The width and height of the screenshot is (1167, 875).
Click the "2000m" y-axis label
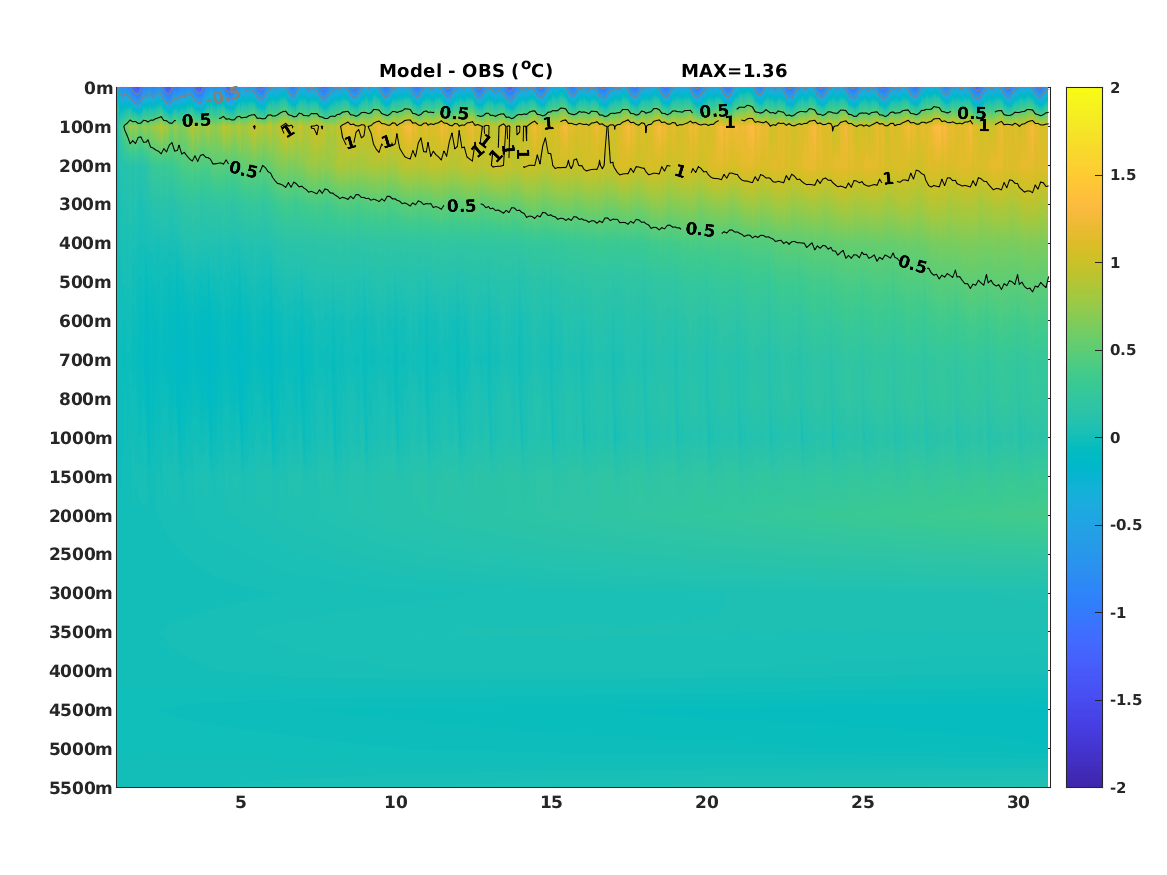tap(81, 516)
